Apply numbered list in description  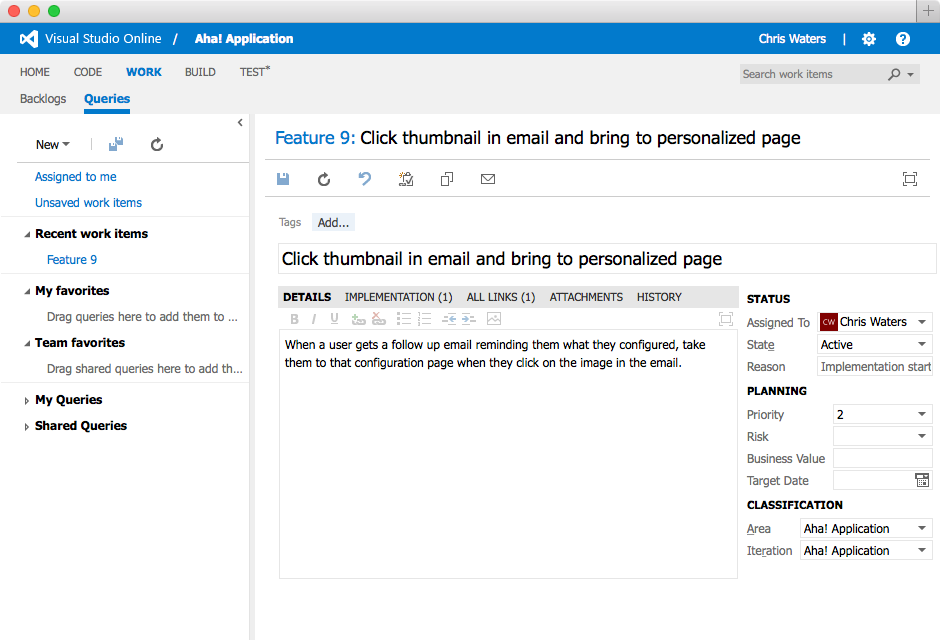[x=424, y=319]
